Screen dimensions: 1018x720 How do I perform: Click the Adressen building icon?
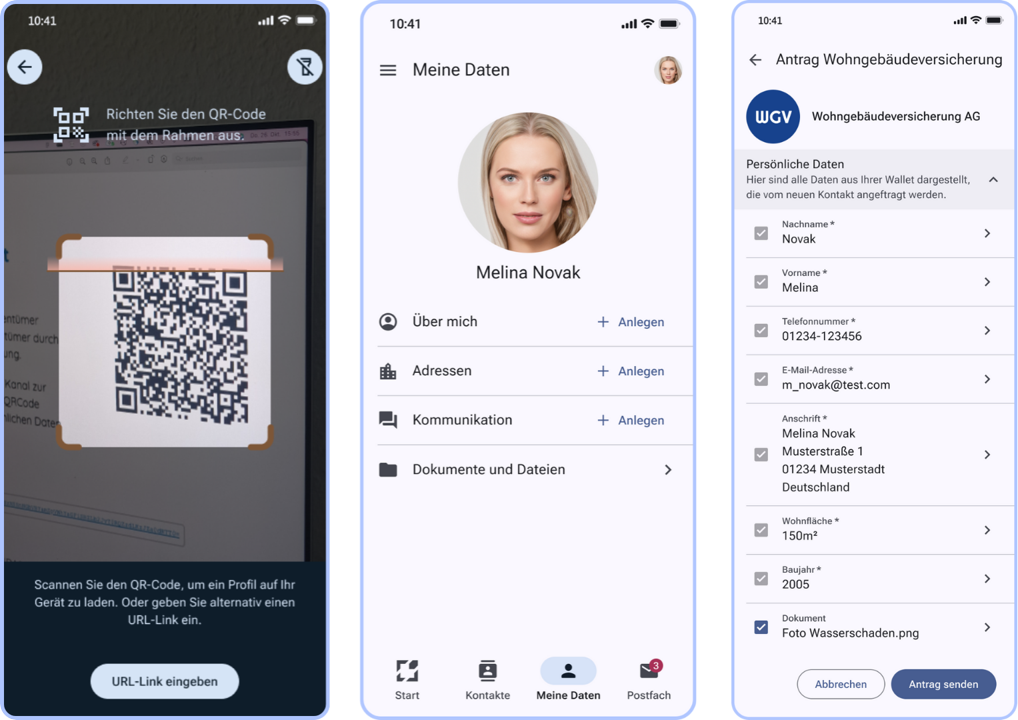click(x=388, y=371)
